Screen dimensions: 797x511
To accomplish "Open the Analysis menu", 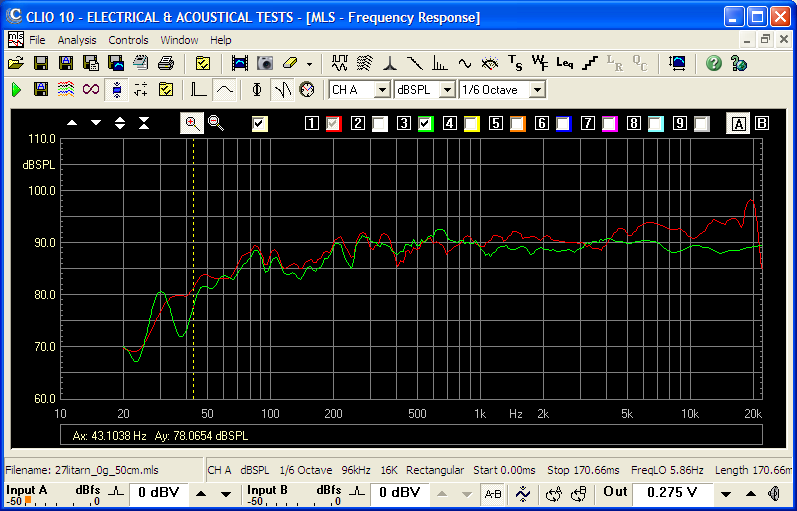I will pos(77,40).
